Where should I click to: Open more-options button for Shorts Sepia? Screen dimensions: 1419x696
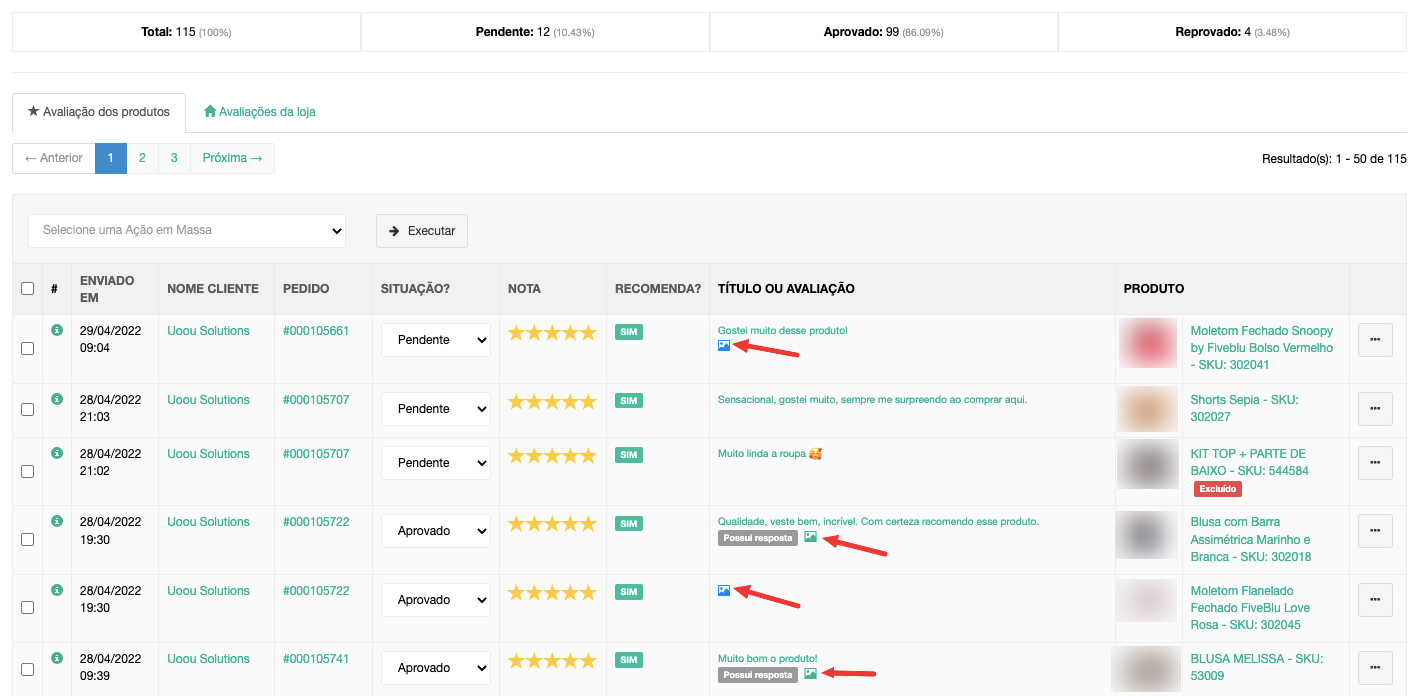click(1375, 409)
